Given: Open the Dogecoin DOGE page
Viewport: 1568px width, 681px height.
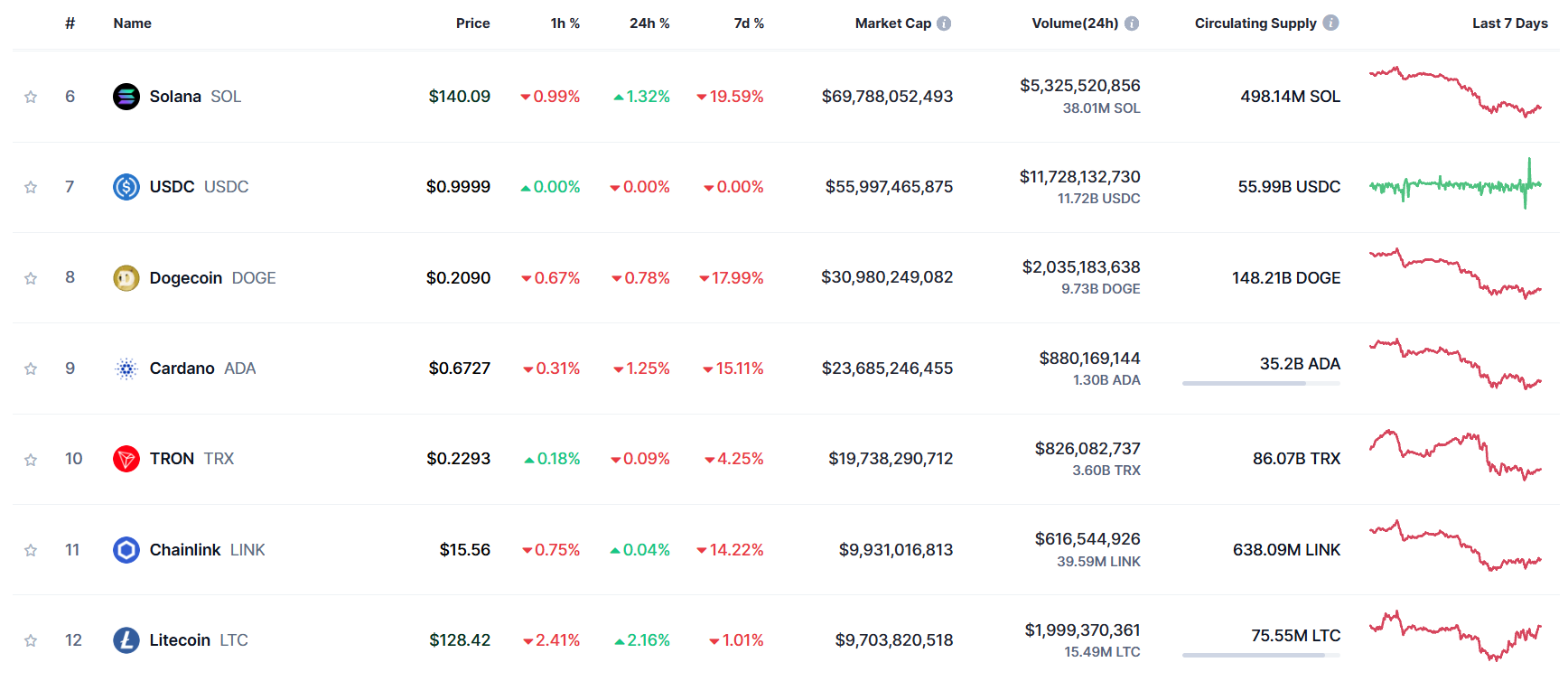Looking at the screenshot, I should (212, 278).
